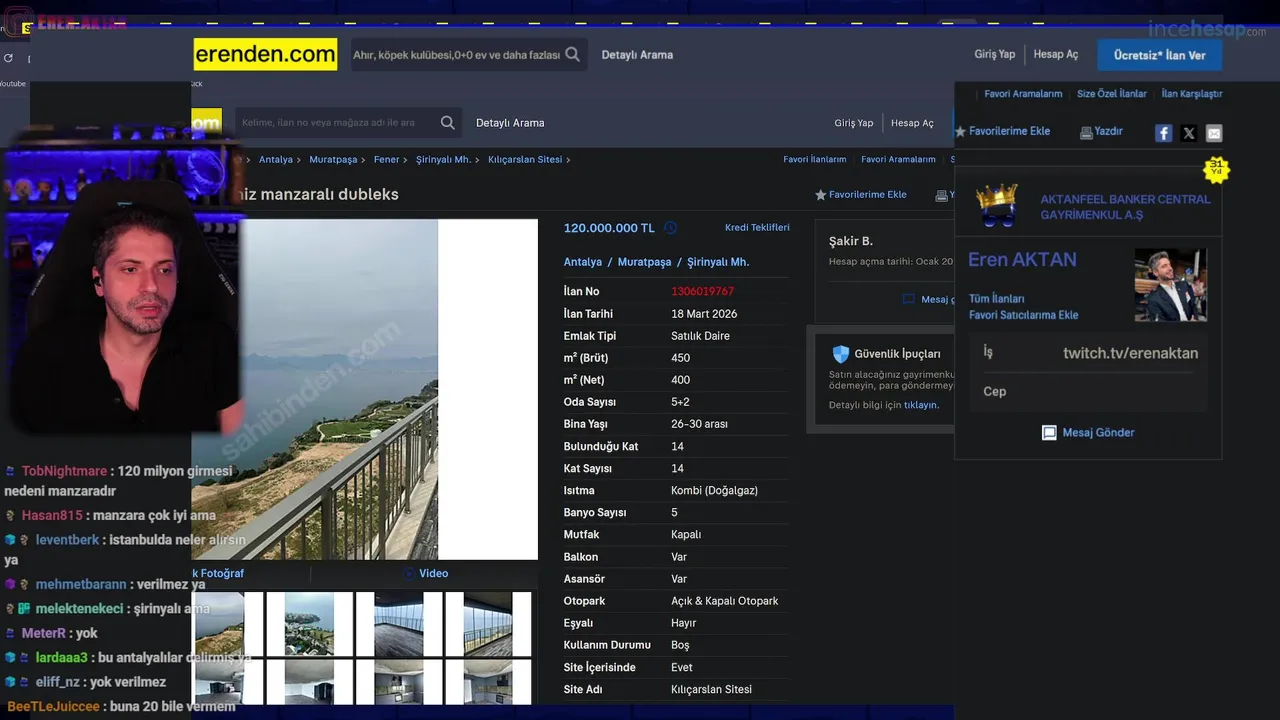Click the message icon under Şakir B.
Image resolution: width=1280 pixels, height=720 pixels.
[x=908, y=299]
